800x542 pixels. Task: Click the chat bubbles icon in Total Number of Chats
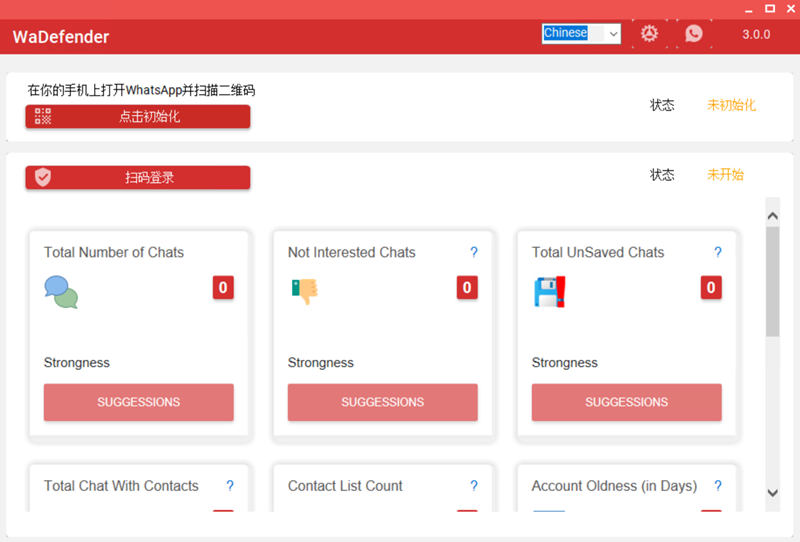pyautogui.click(x=61, y=292)
